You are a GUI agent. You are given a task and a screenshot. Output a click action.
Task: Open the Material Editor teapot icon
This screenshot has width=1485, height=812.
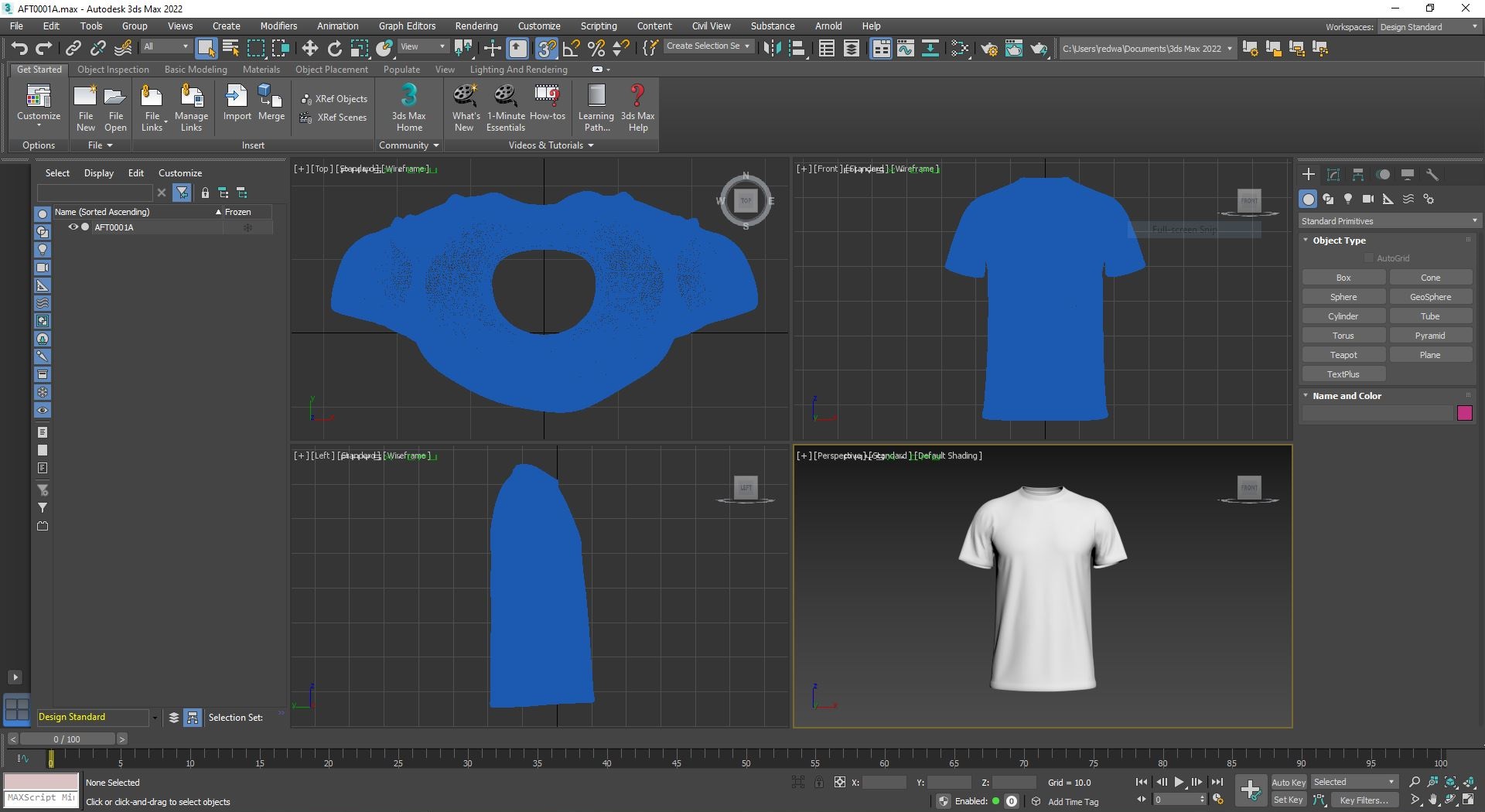989,49
